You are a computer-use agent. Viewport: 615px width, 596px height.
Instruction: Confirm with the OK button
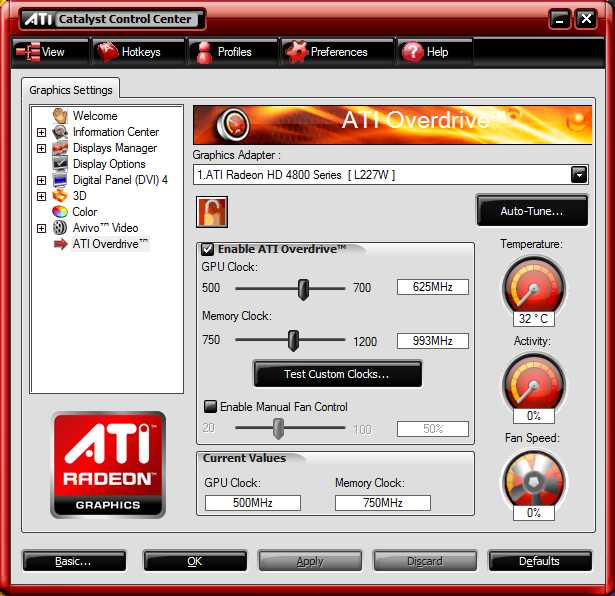[x=195, y=561]
